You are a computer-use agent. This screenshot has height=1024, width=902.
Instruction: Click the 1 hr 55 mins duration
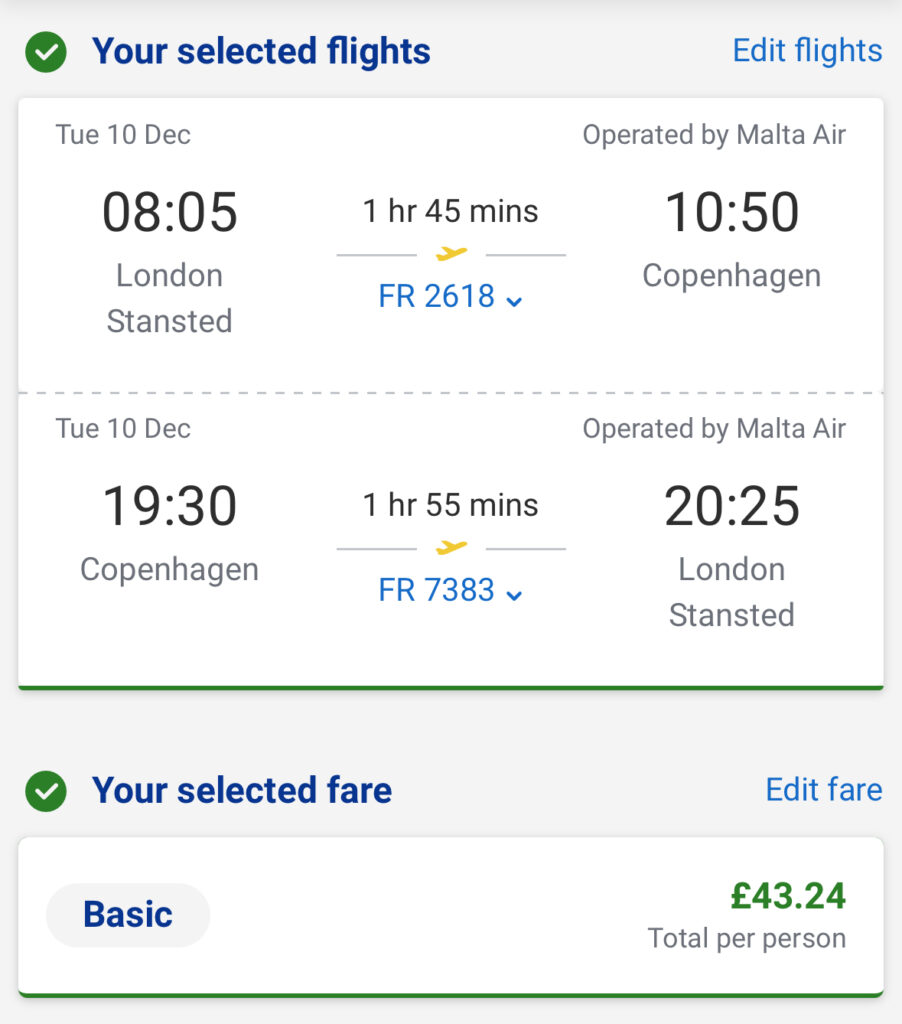click(450, 505)
